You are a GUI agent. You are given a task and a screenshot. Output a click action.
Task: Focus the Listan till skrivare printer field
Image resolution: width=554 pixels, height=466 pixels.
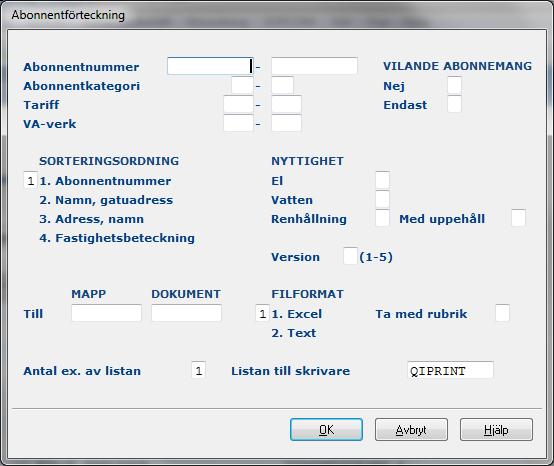coord(450,370)
